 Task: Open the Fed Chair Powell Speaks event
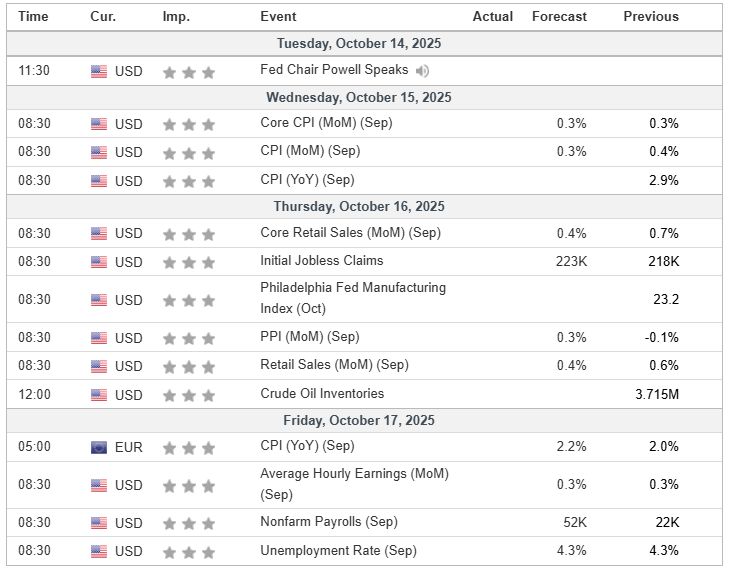click(x=334, y=70)
